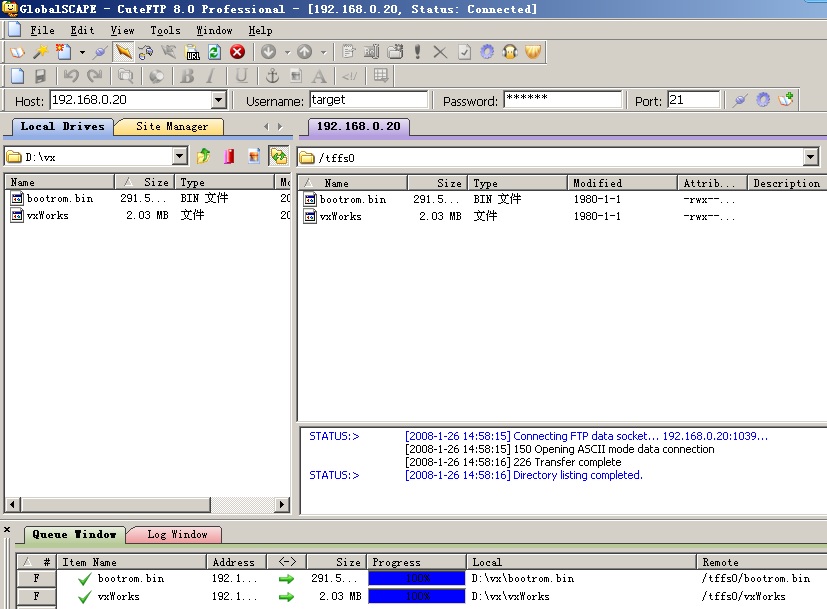
Task: Click the Insert Table grid icon
Action: tap(380, 76)
